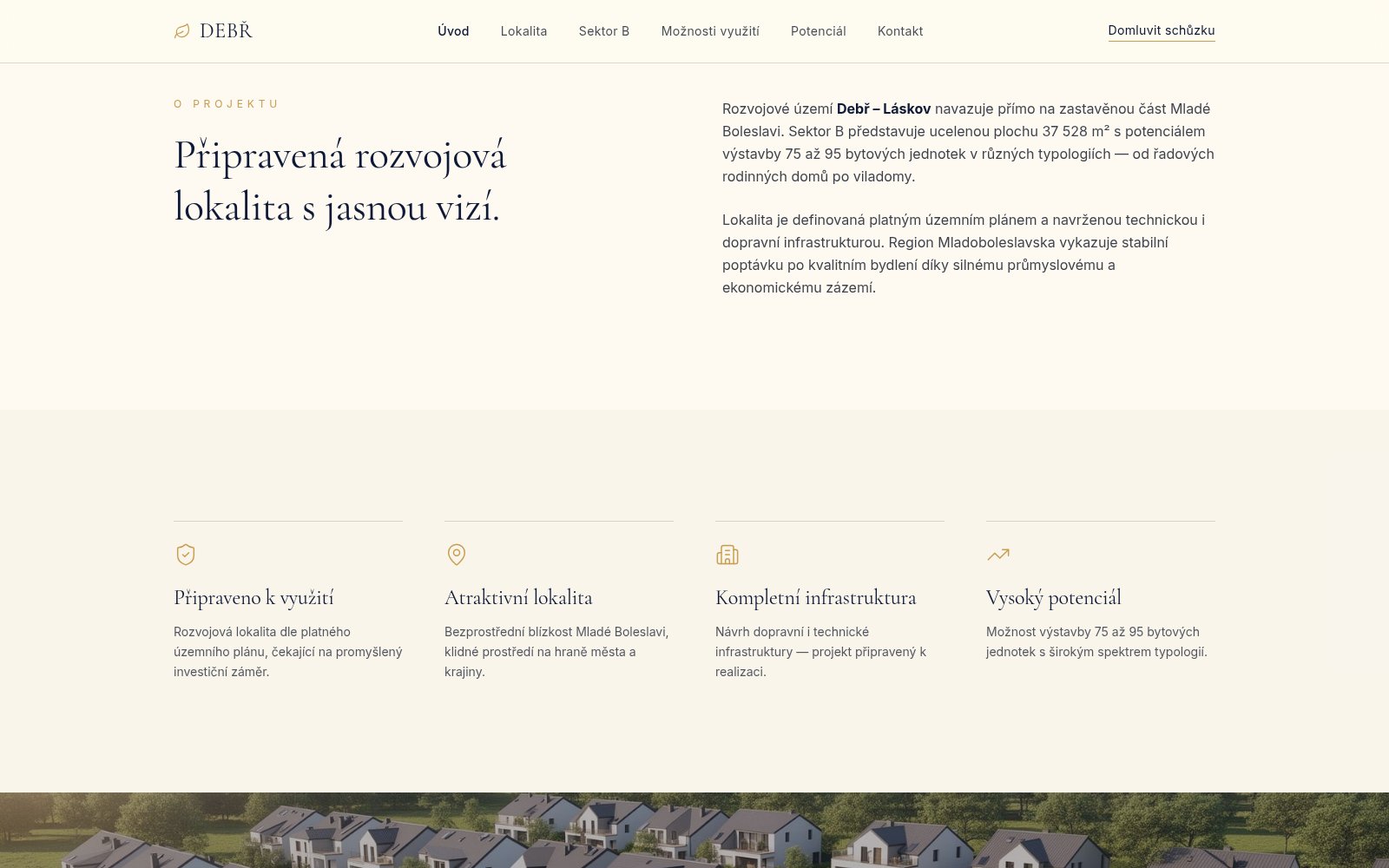Click the bold text Debř – Láskov
This screenshot has height=868, width=1389.
pyautogui.click(x=884, y=109)
